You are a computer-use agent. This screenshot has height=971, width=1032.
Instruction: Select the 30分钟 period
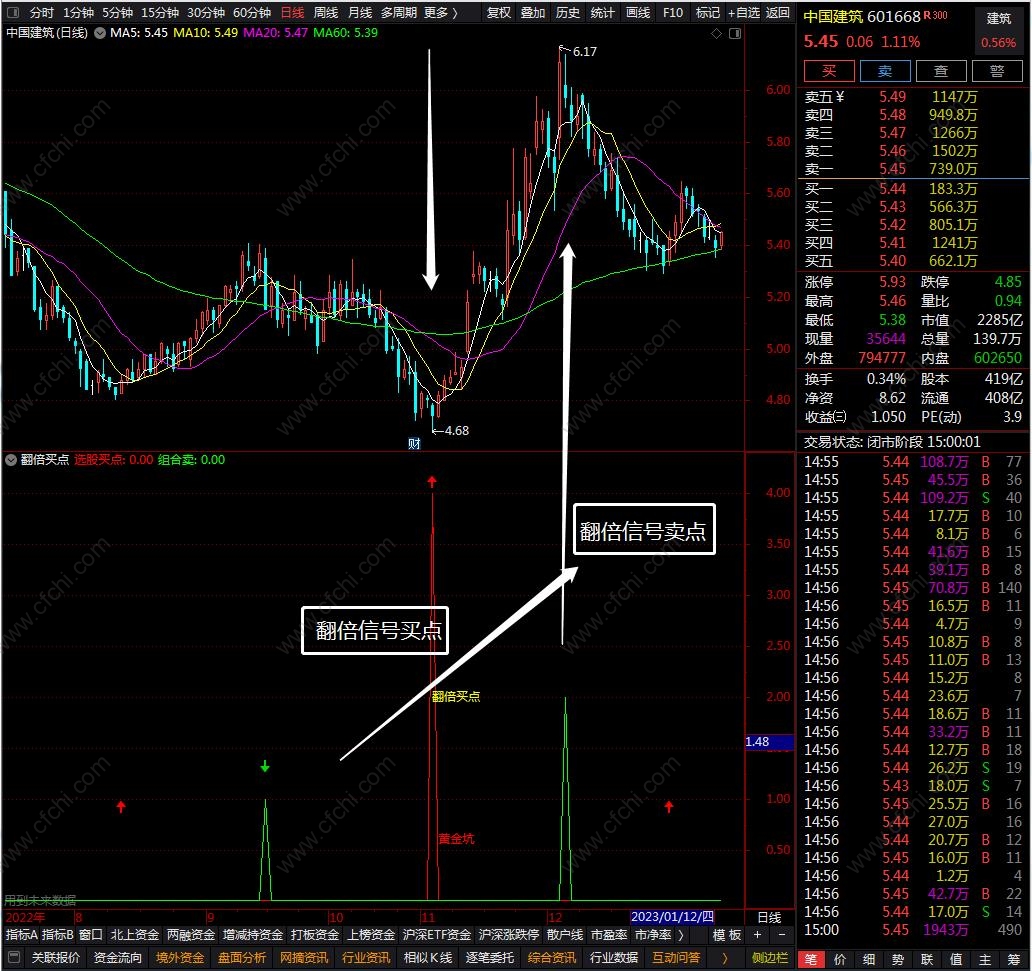pos(206,13)
